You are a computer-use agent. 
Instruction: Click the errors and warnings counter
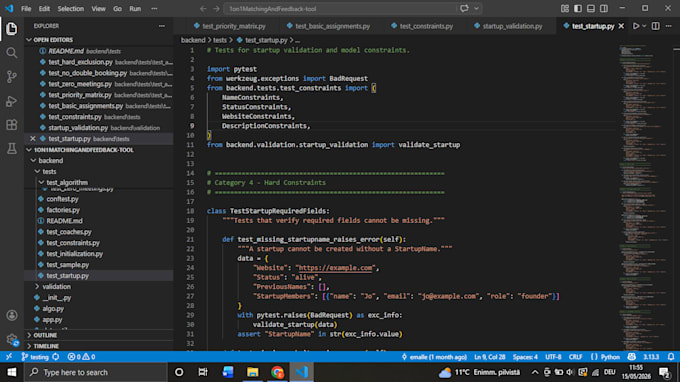pos(81,357)
